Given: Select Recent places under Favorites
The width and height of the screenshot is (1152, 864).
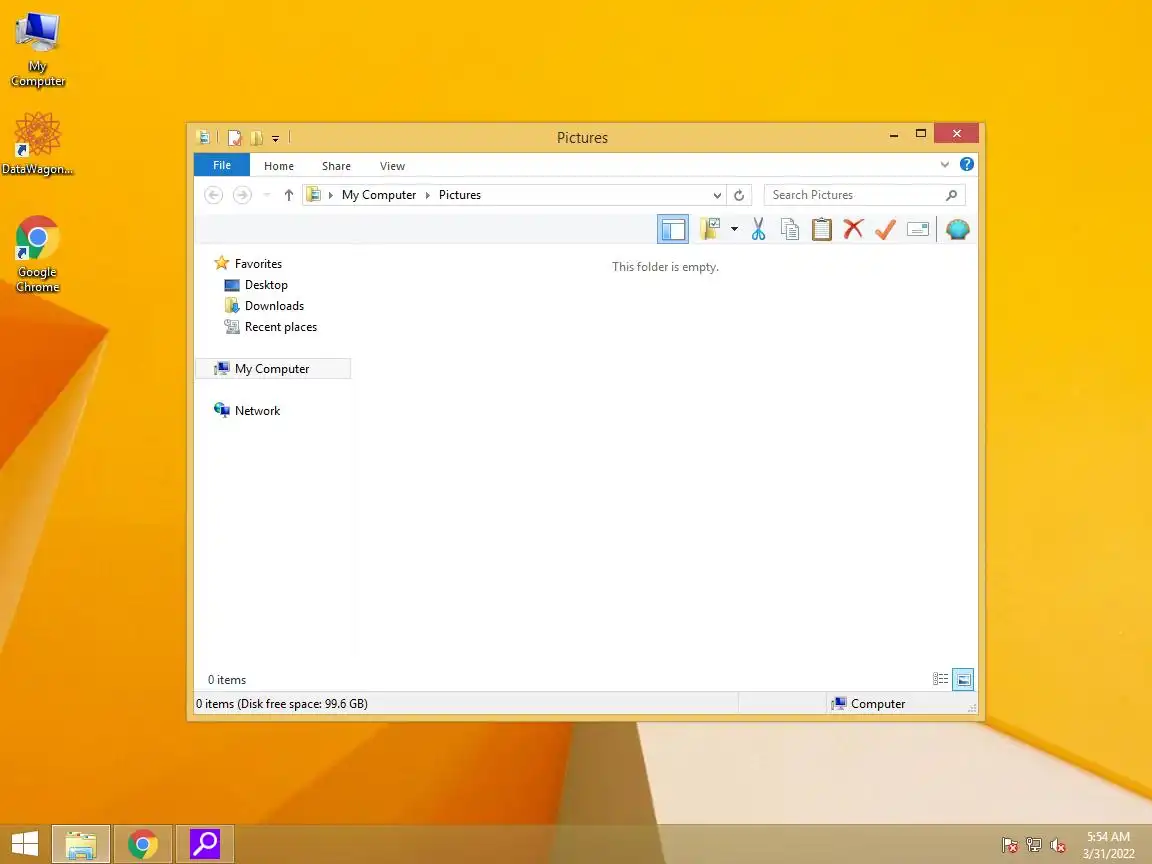Looking at the screenshot, I should coord(281,327).
